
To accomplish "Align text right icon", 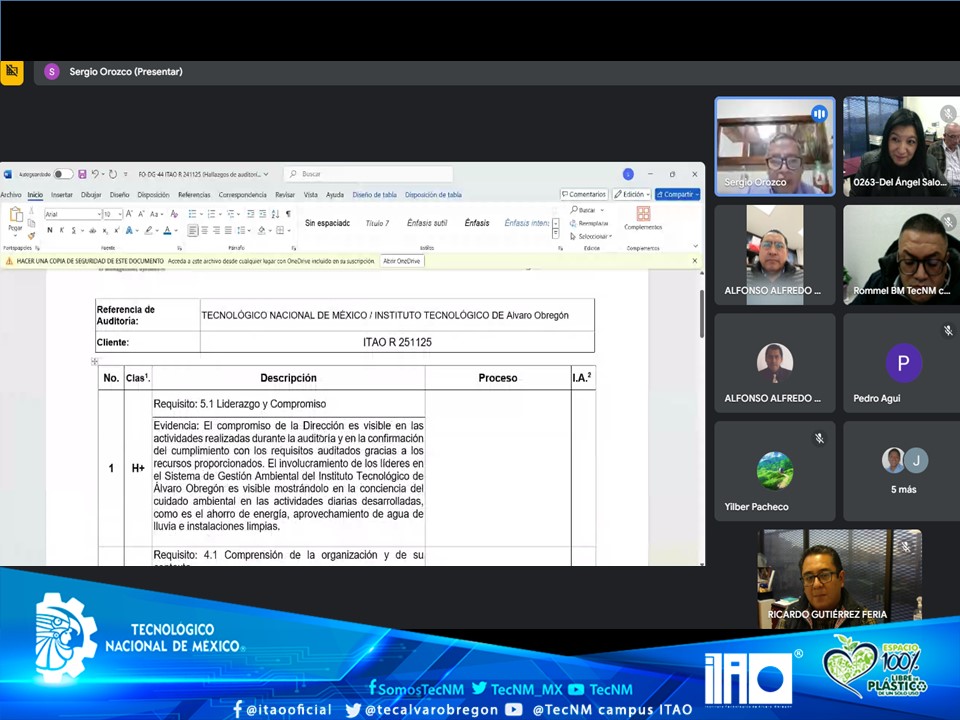I will pyautogui.click(x=216, y=230).
